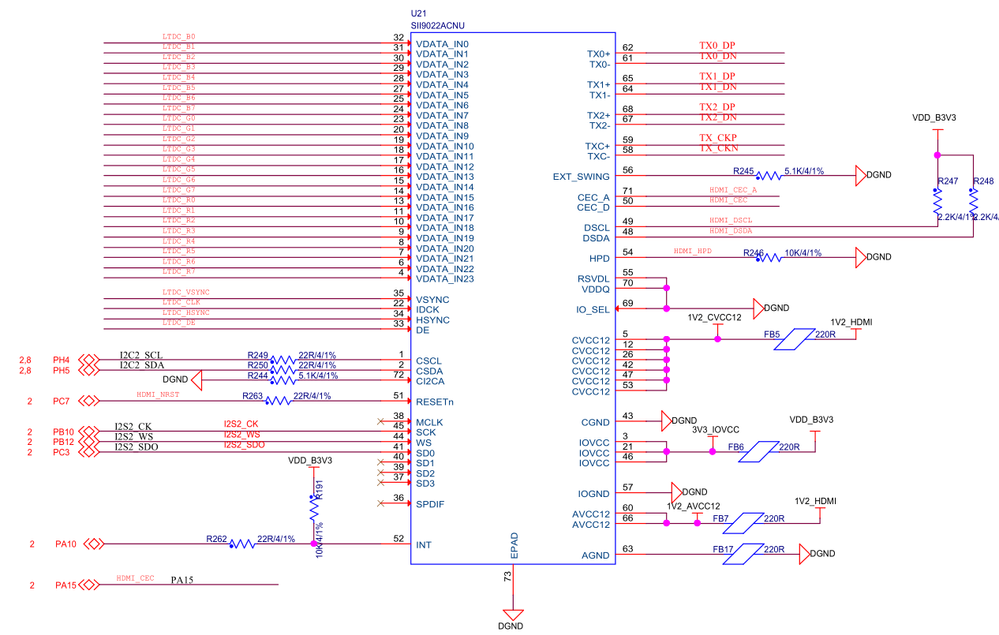Screen dimensions: 999x635
Task: Click the R244 resistor symbol feeding CI2CA
Action: [283, 380]
